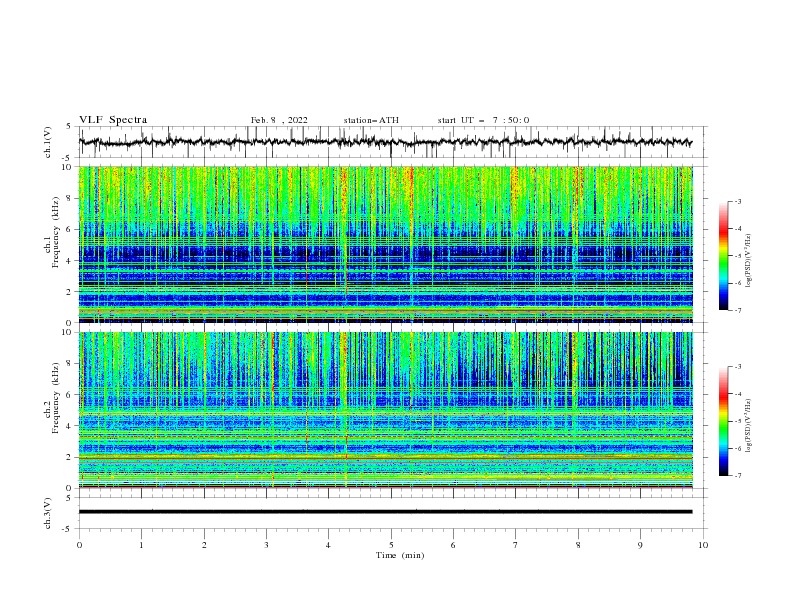Click the "-7" label on ch.2 colorbar
The width and height of the screenshot is (792, 612).
point(738,476)
